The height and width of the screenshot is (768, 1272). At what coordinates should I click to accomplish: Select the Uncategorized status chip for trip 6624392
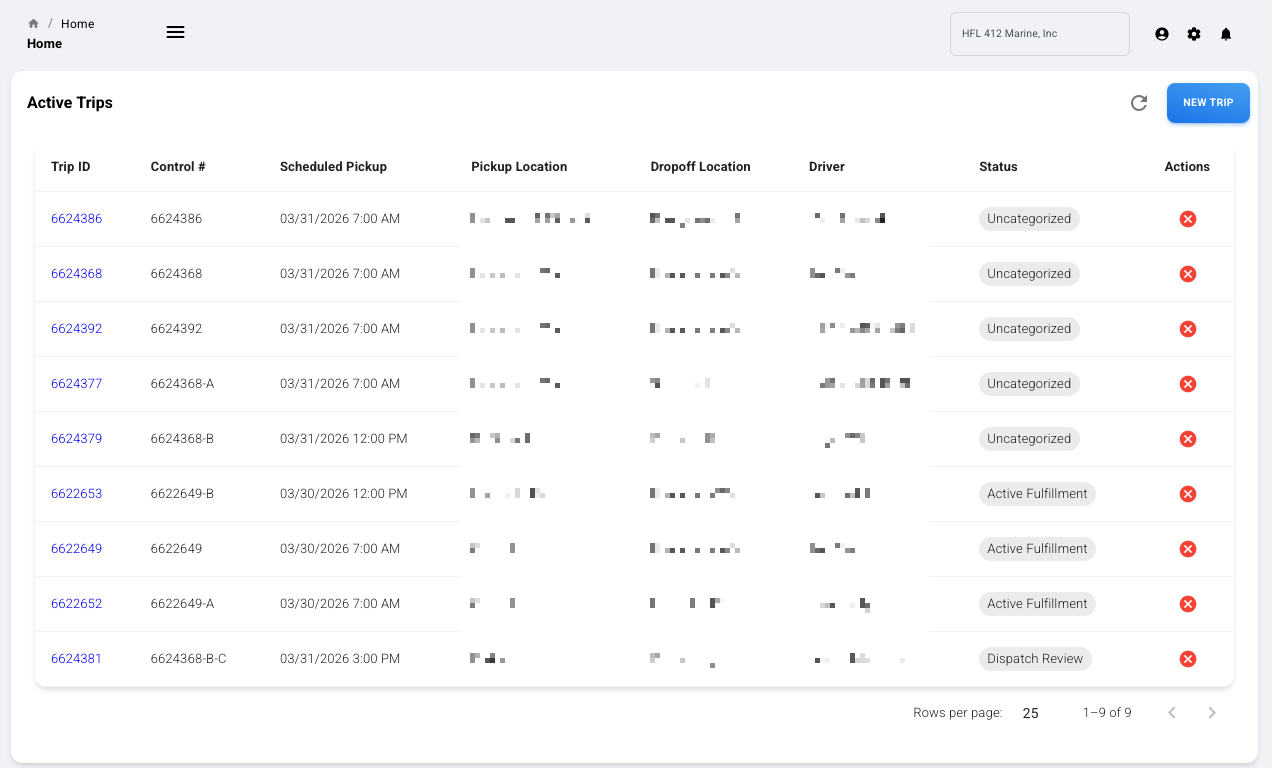(1029, 328)
